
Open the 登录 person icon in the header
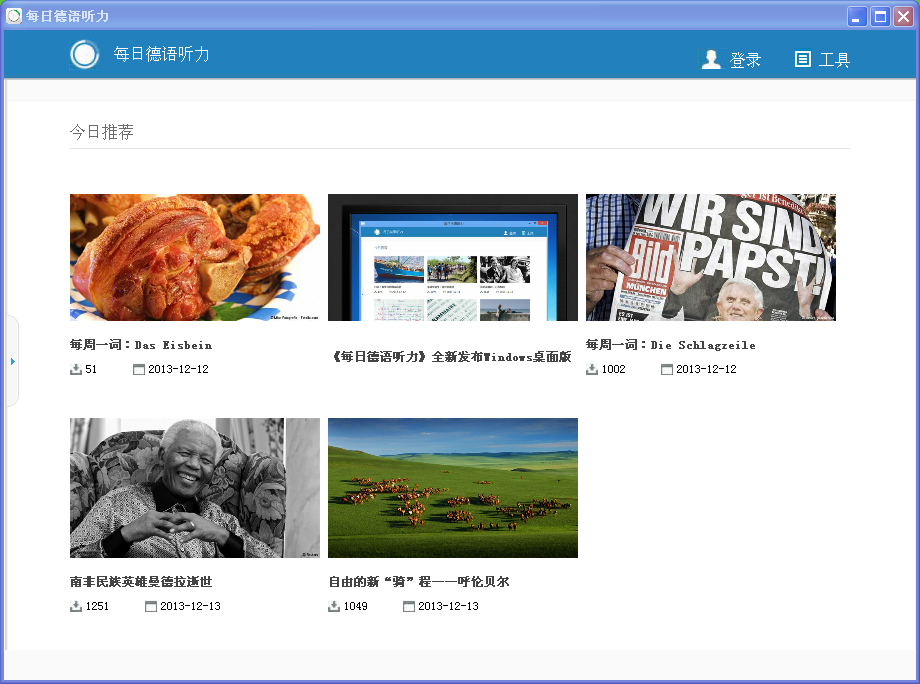point(711,59)
